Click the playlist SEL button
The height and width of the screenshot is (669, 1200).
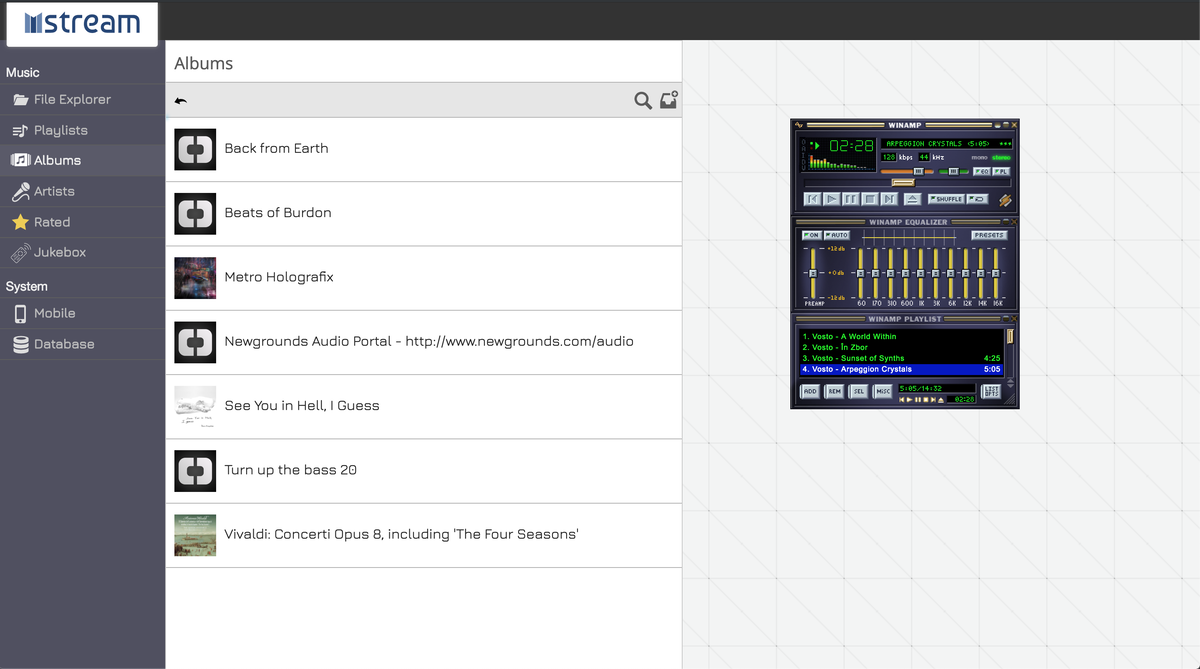(858, 391)
